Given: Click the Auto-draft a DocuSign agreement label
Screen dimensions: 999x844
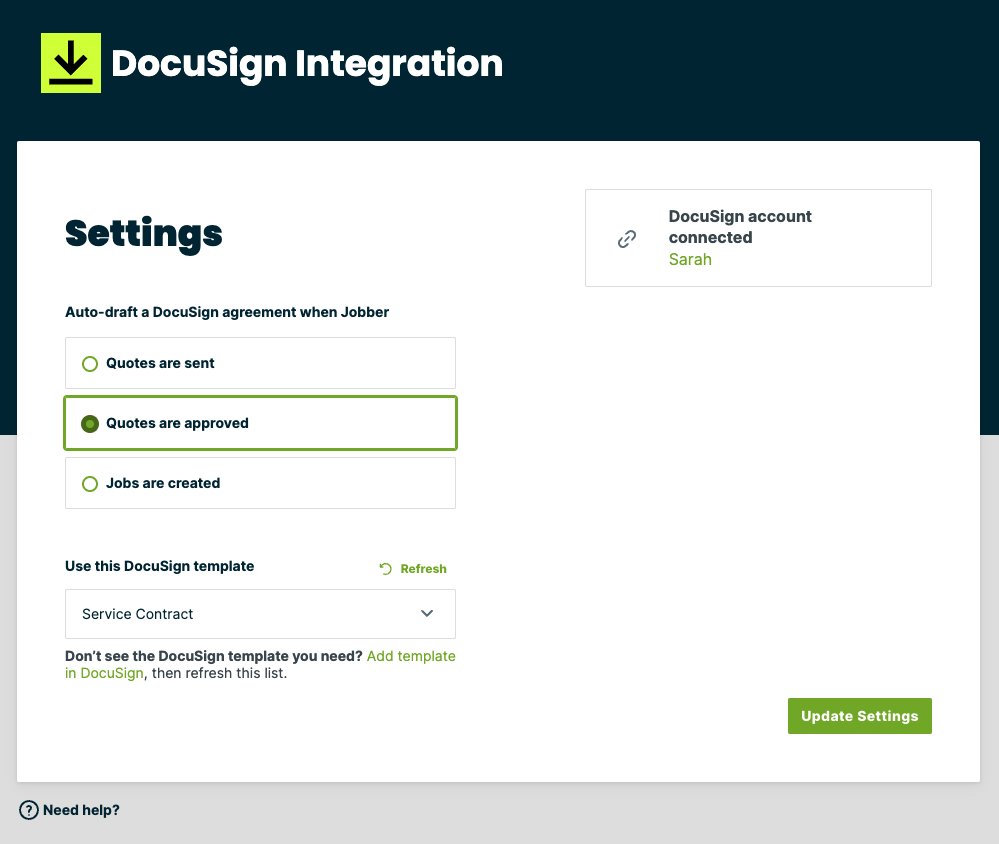Looking at the screenshot, I should pos(227,312).
